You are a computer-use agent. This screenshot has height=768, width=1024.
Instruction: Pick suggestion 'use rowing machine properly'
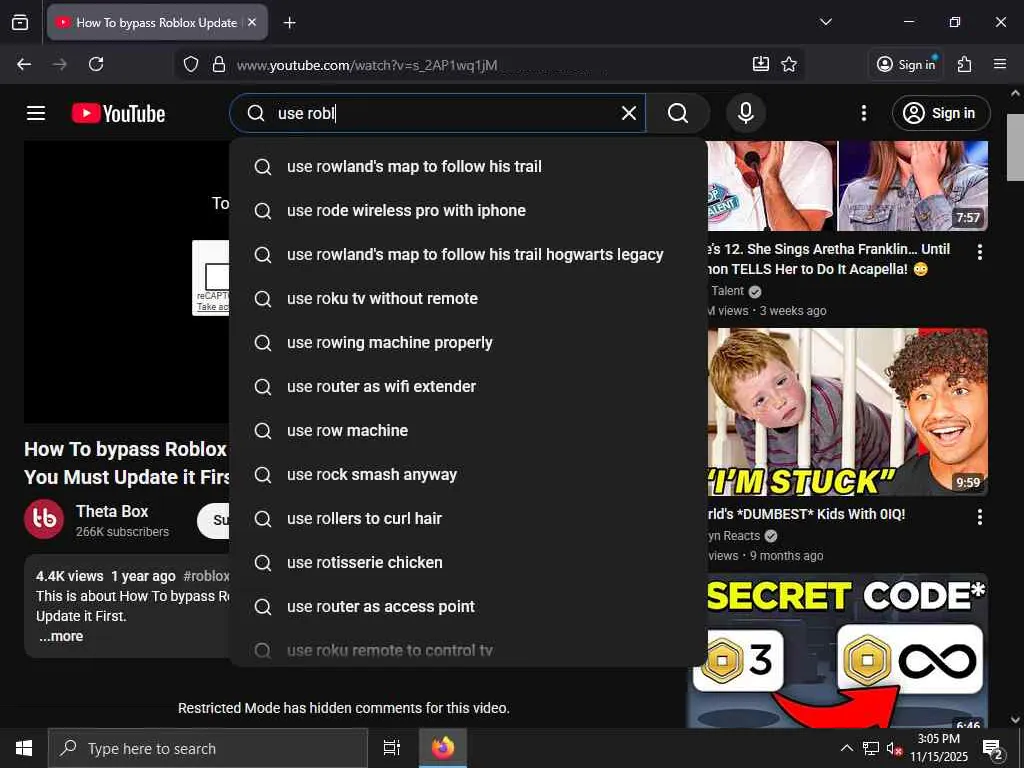pos(468,342)
